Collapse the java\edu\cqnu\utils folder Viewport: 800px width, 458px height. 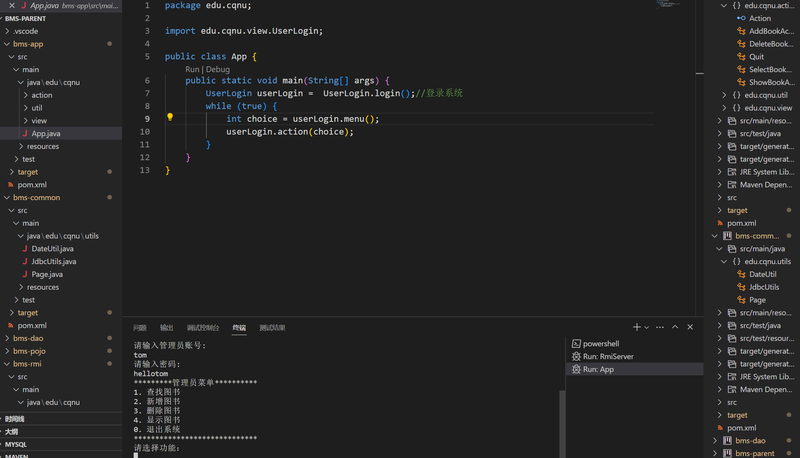(21, 236)
